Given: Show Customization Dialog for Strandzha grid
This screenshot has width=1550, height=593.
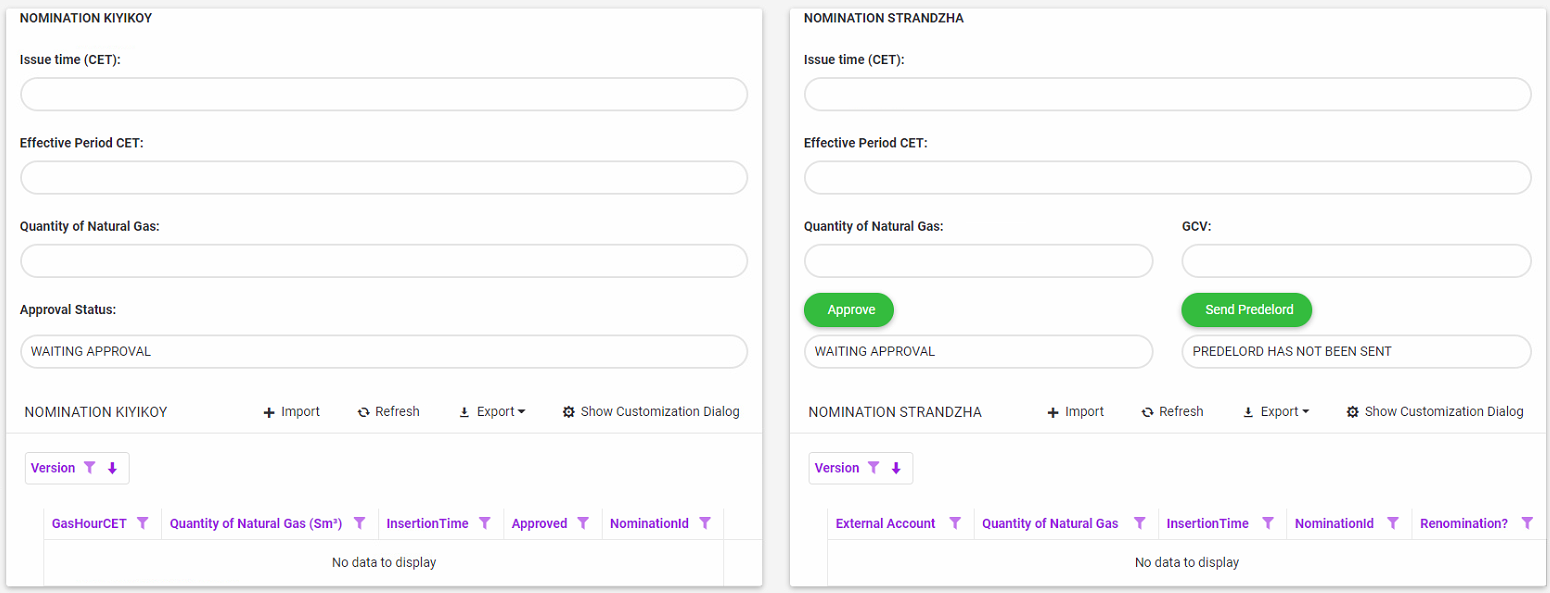Looking at the screenshot, I should click(1435, 412).
